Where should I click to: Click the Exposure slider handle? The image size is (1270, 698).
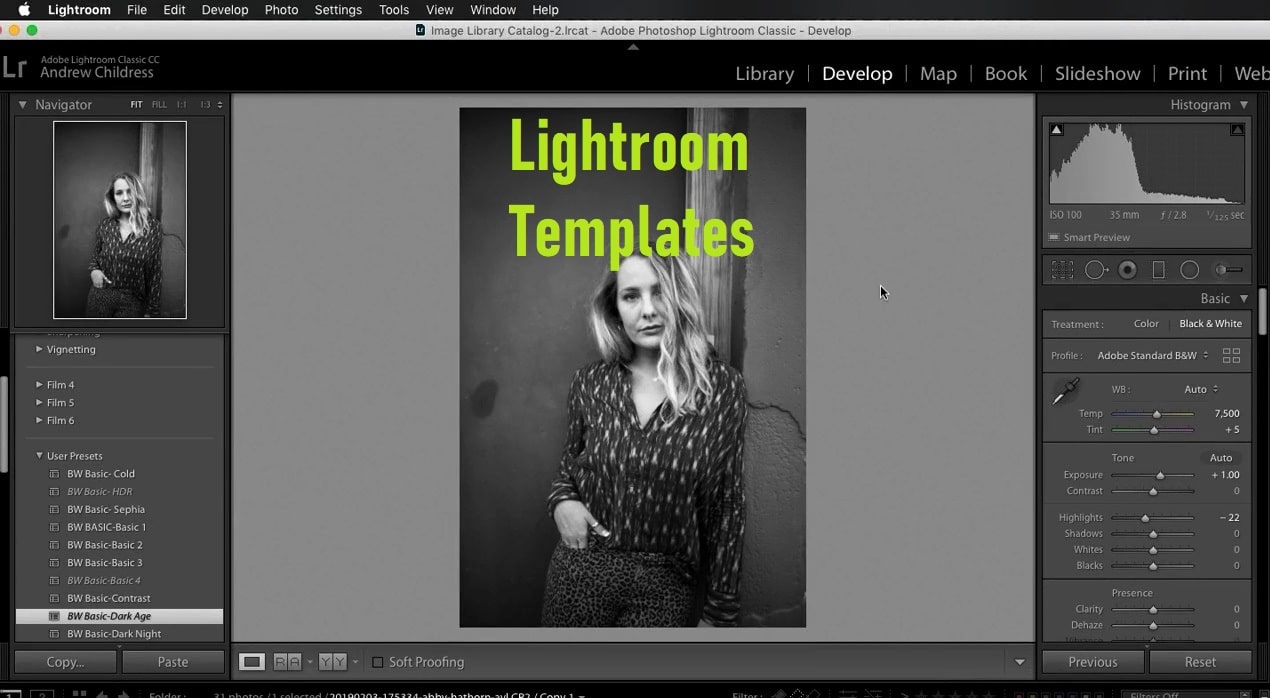click(x=1160, y=475)
